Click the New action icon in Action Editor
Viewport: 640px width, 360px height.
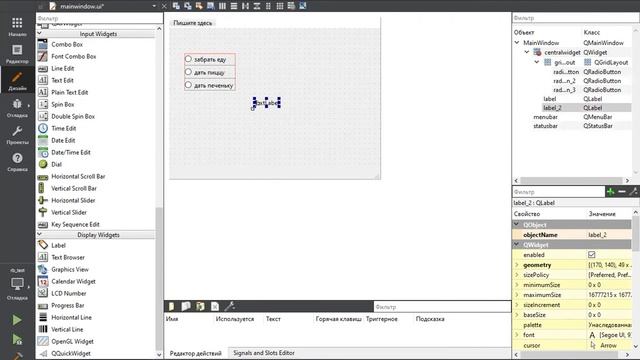[171, 306]
